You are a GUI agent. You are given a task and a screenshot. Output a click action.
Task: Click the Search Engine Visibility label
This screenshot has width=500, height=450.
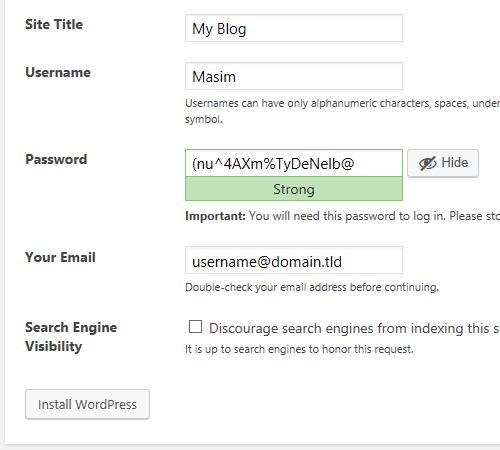71,337
